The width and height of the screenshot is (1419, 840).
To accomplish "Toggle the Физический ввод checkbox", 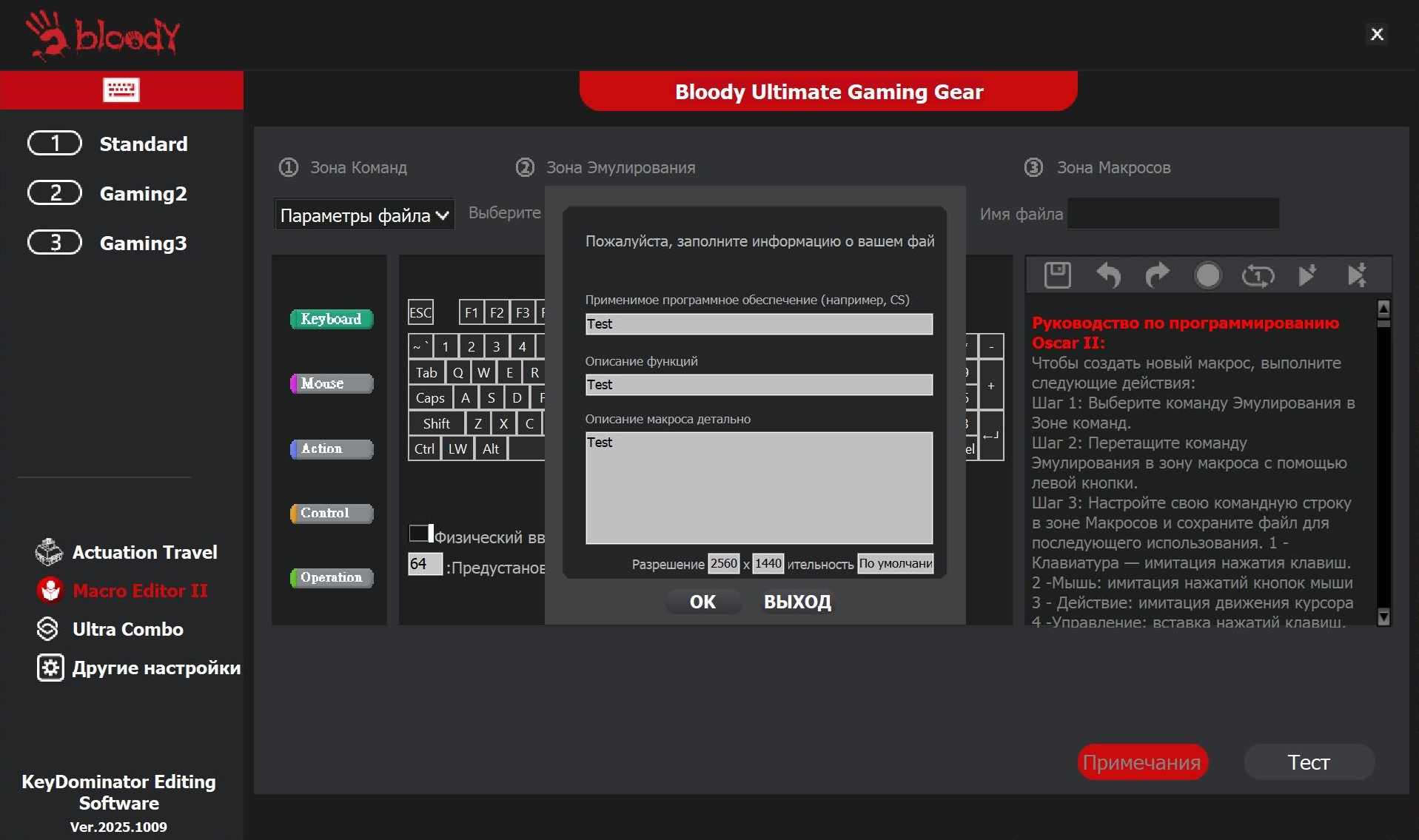I will (420, 534).
